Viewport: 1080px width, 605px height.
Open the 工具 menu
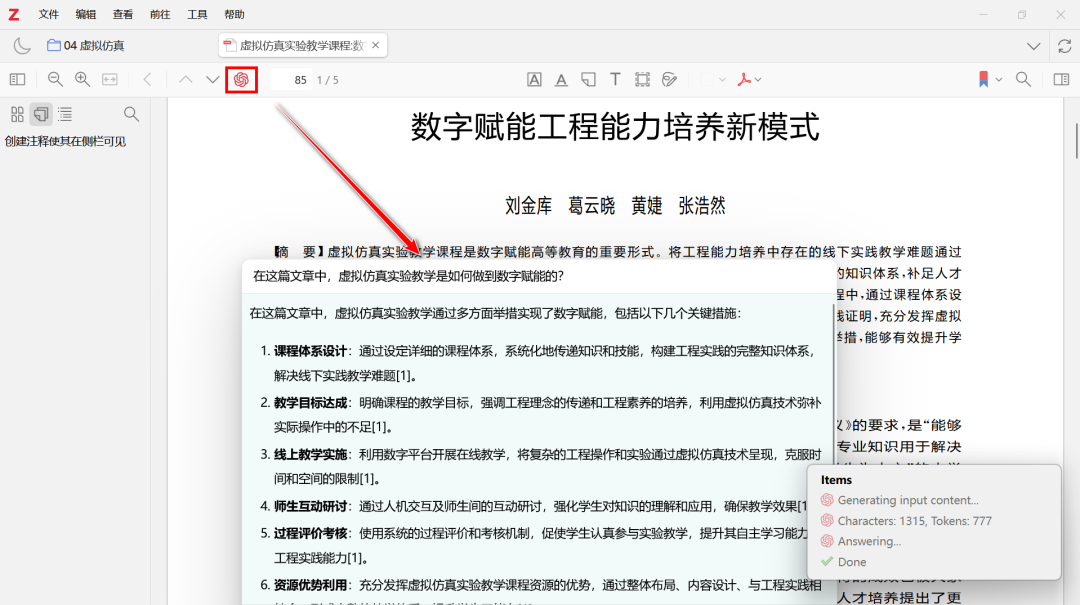coord(198,15)
